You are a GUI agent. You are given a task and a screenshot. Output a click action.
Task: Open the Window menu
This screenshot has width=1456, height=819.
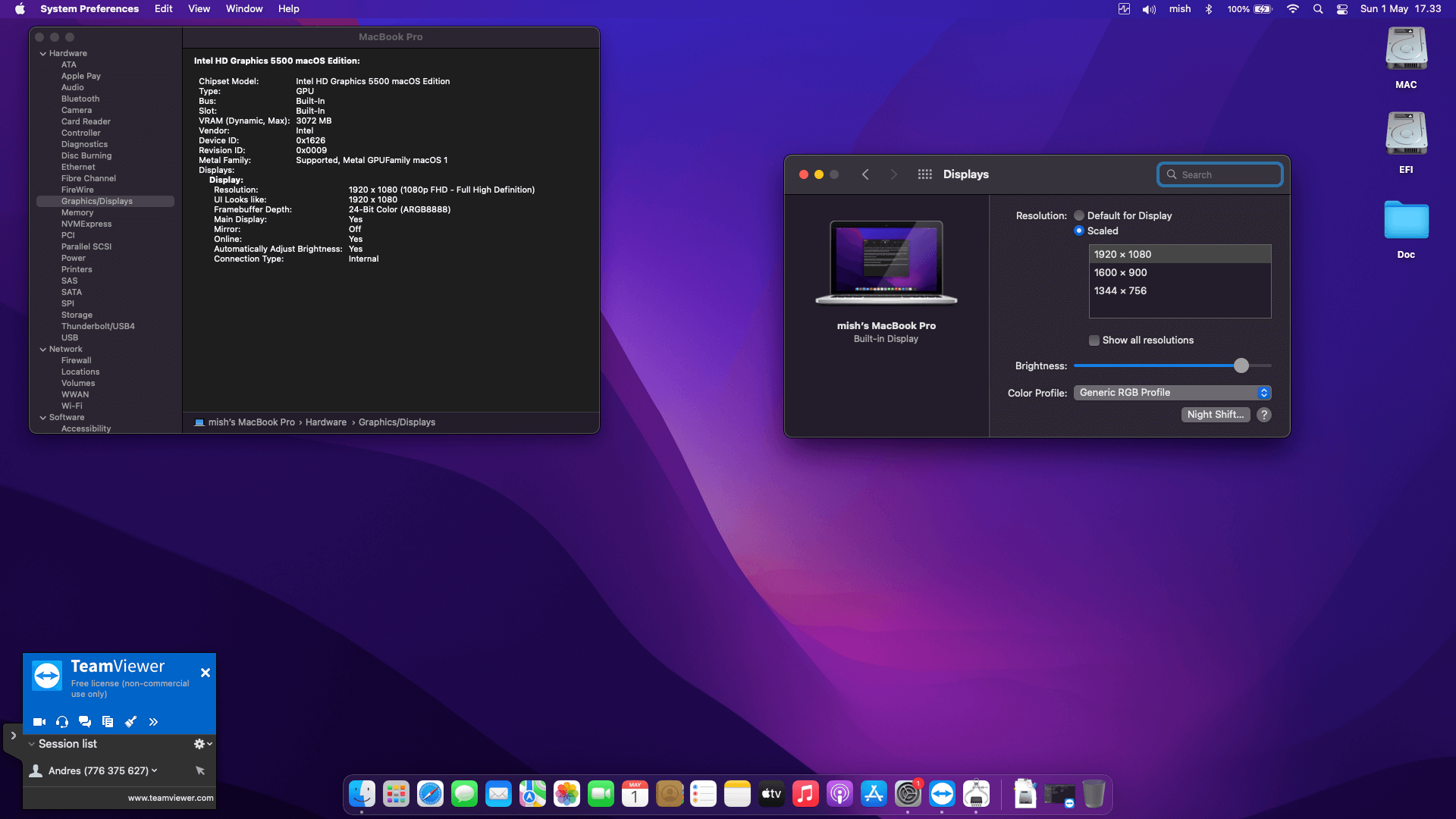[x=244, y=9]
